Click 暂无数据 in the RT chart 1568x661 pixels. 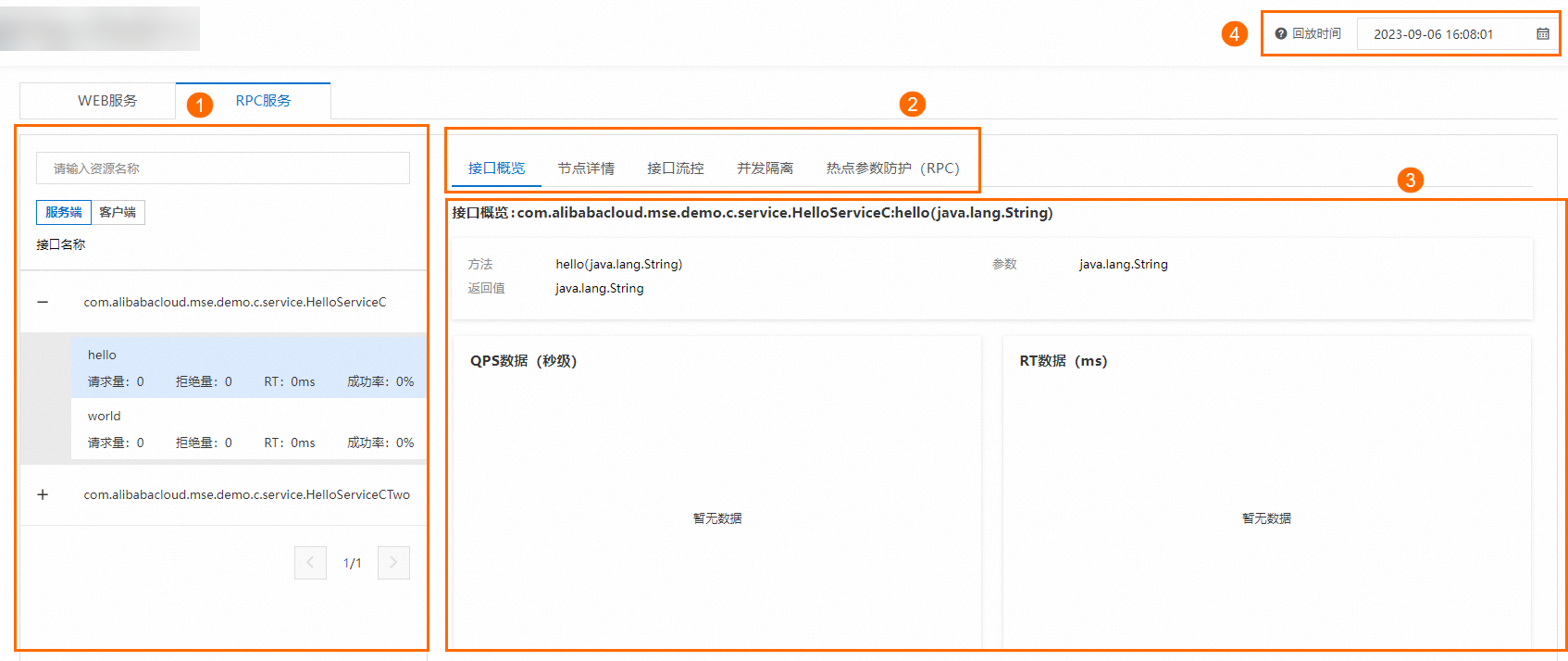1266,518
